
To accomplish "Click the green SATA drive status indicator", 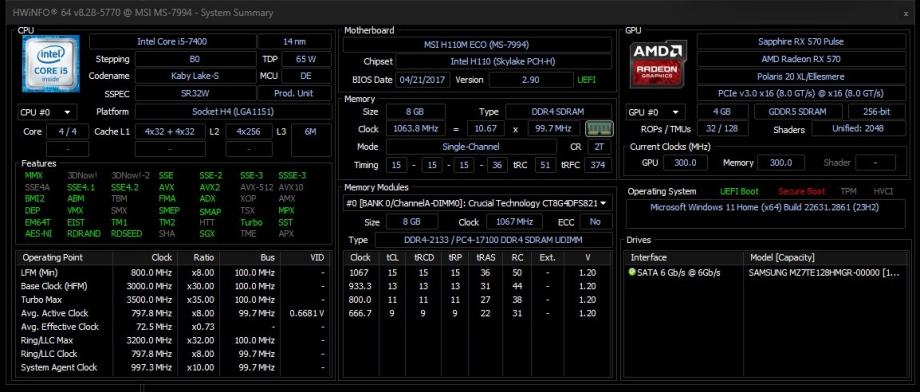I will 632,272.
